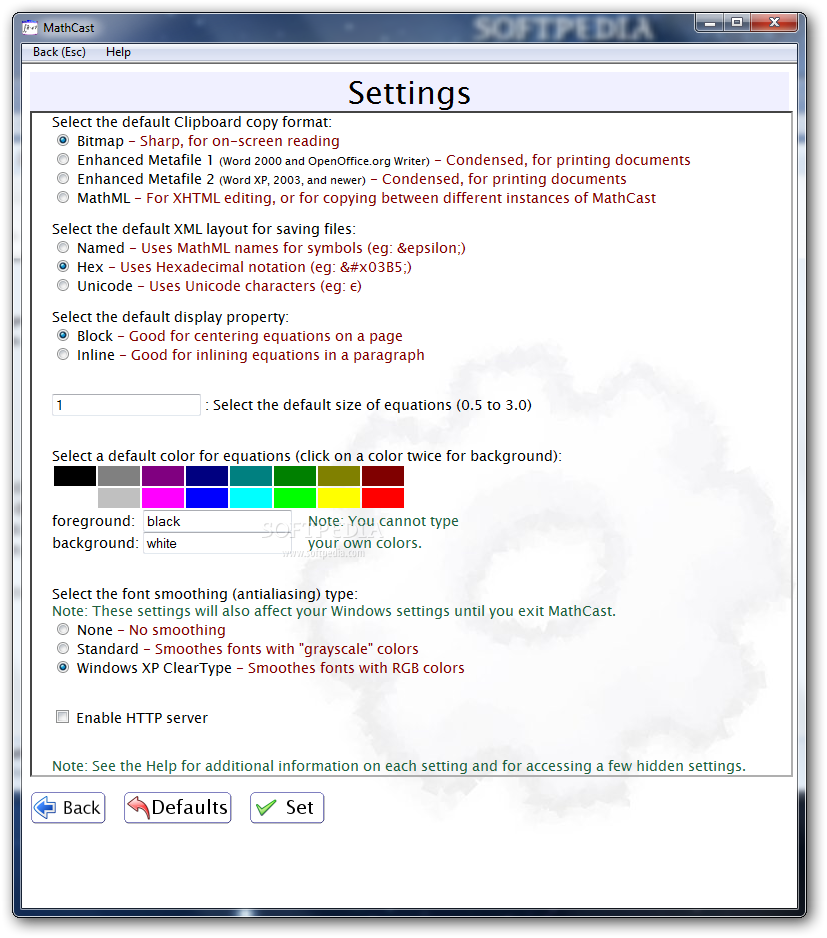Pick the purple color swatch
This screenshot has width=827, height=938.
[163, 476]
